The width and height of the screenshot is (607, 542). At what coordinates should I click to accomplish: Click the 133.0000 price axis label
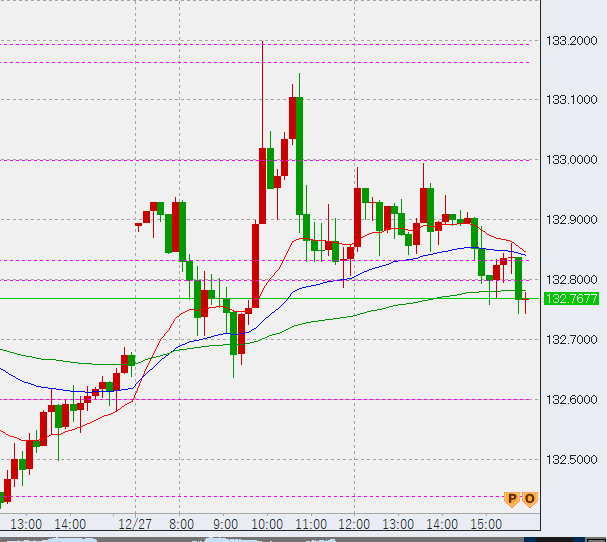click(571, 160)
